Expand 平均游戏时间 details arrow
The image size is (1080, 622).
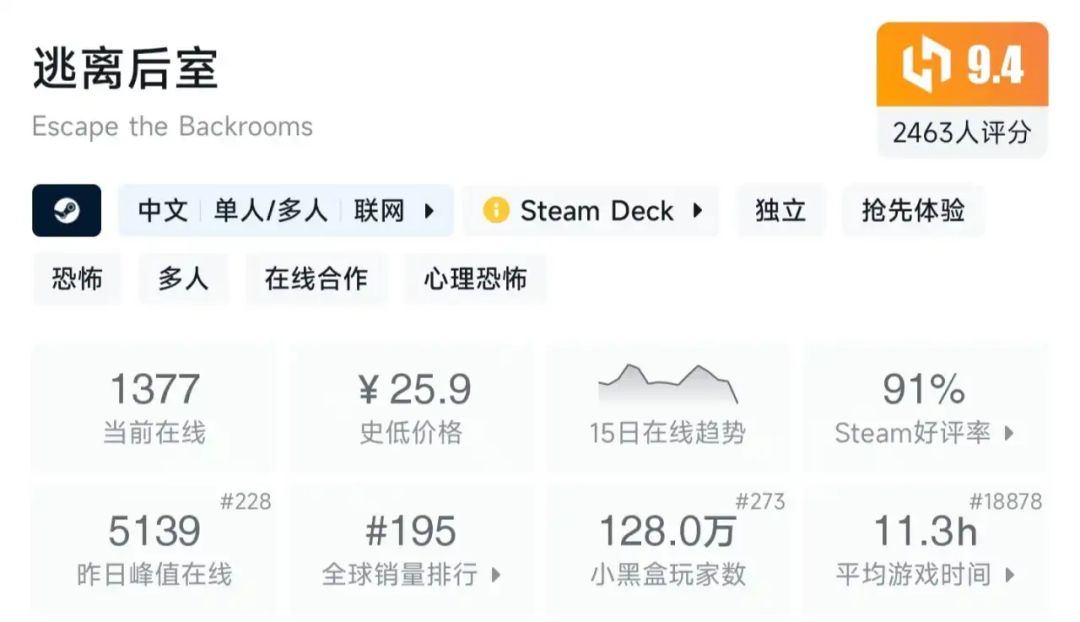coord(1009,575)
